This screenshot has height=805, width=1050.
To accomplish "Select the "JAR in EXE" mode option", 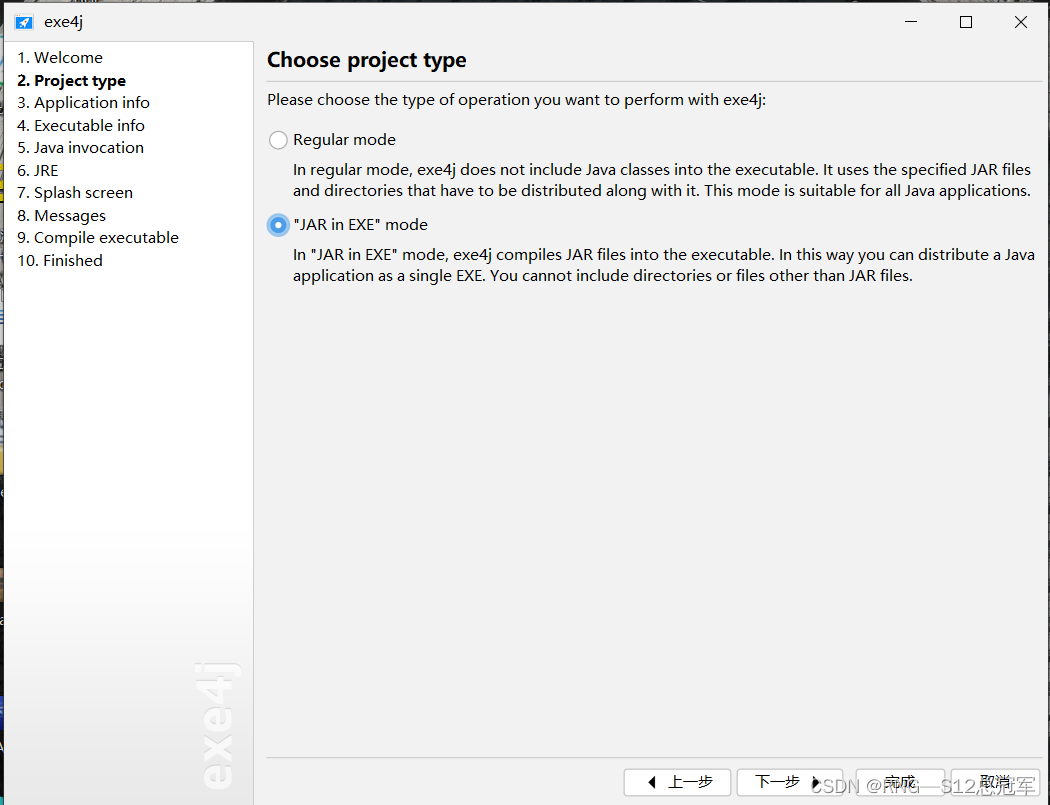I will (x=278, y=224).
